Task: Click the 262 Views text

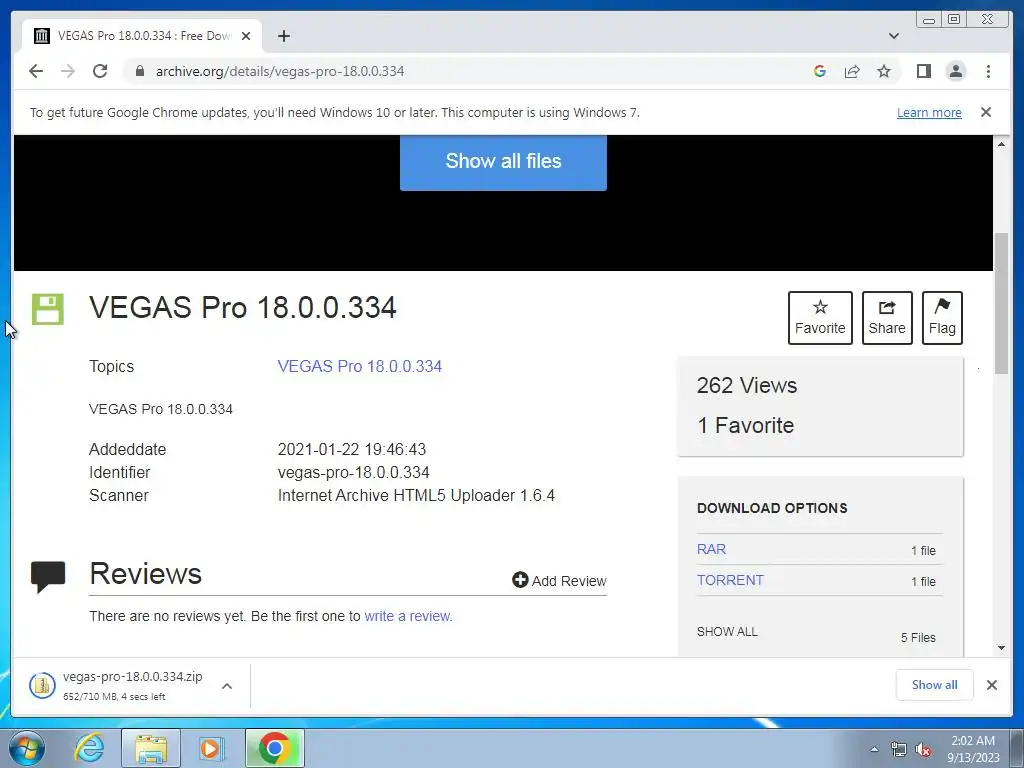Action: coord(747,385)
